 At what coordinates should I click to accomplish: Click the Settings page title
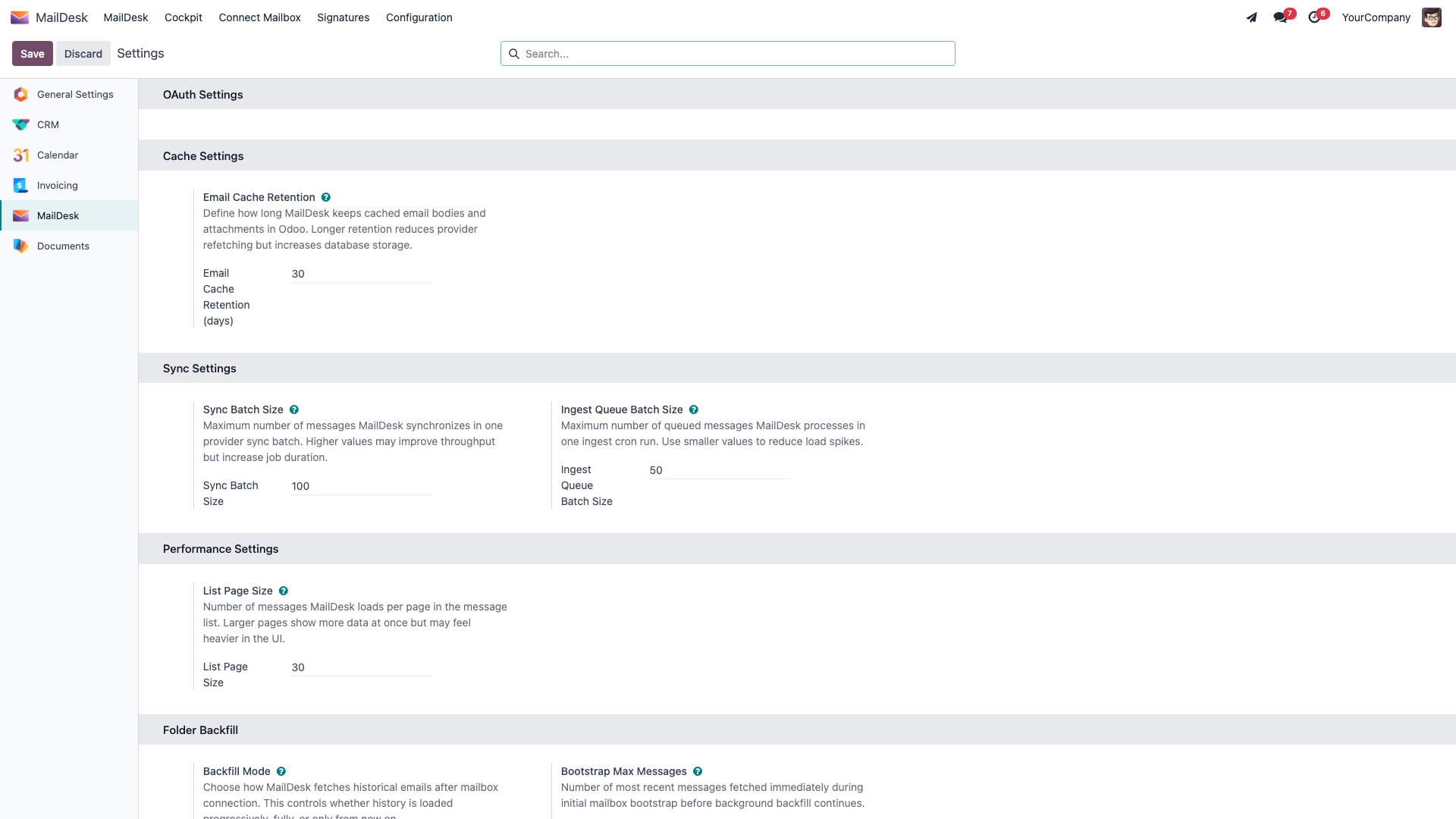tap(140, 53)
